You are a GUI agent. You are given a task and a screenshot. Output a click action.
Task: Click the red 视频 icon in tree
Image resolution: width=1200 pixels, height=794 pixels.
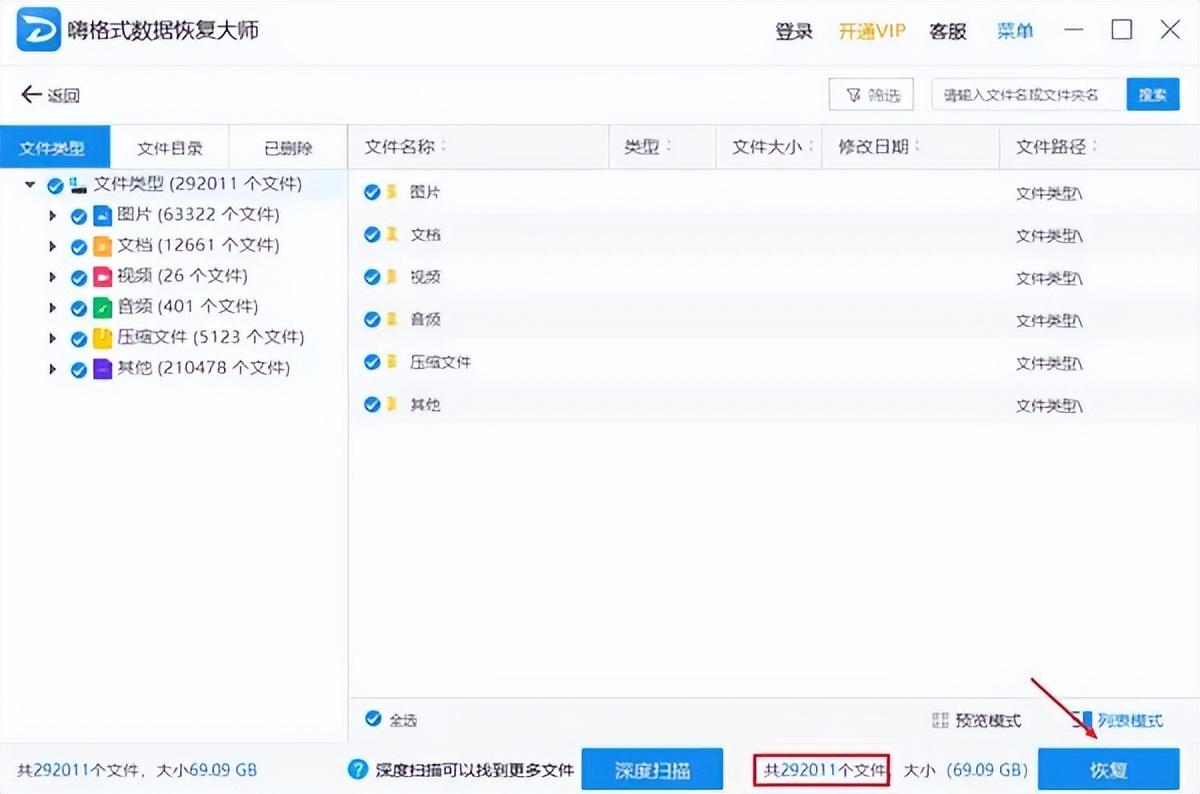102,276
